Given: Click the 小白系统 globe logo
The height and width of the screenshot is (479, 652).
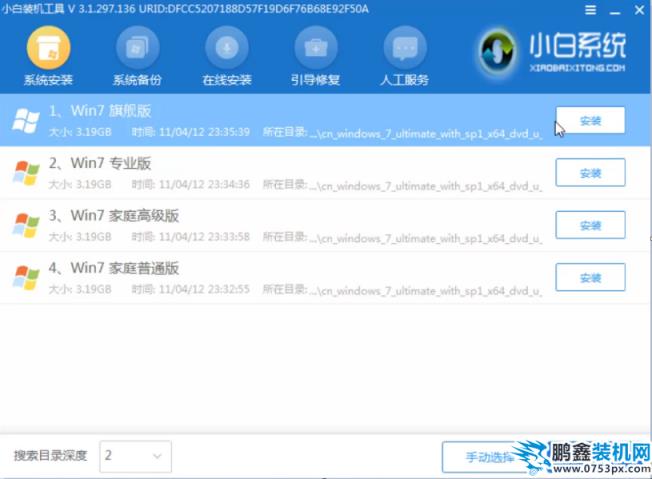Looking at the screenshot, I should (x=497, y=52).
